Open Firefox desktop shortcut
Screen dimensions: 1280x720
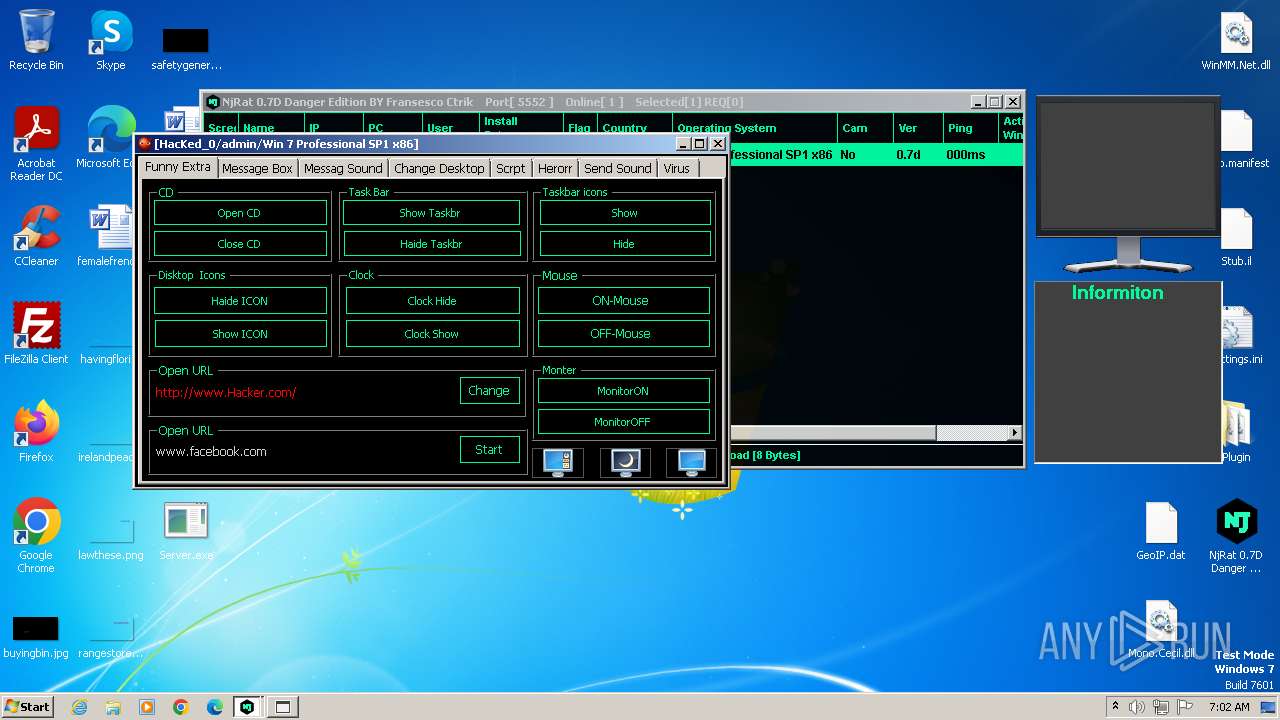point(36,432)
